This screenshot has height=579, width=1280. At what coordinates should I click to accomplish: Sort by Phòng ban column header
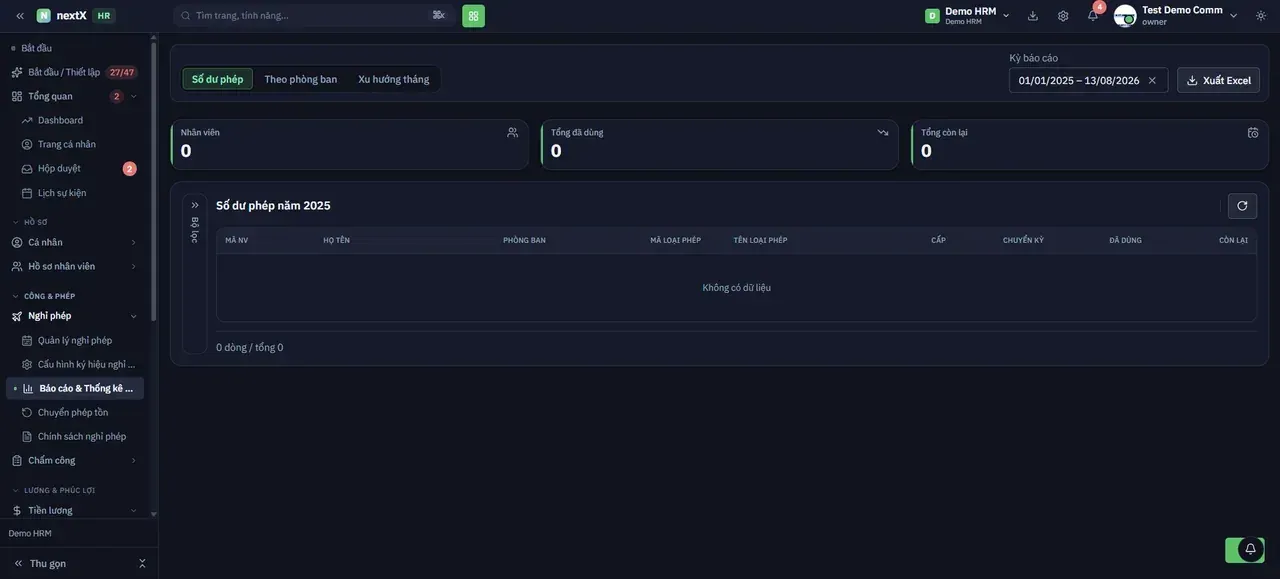pos(524,240)
